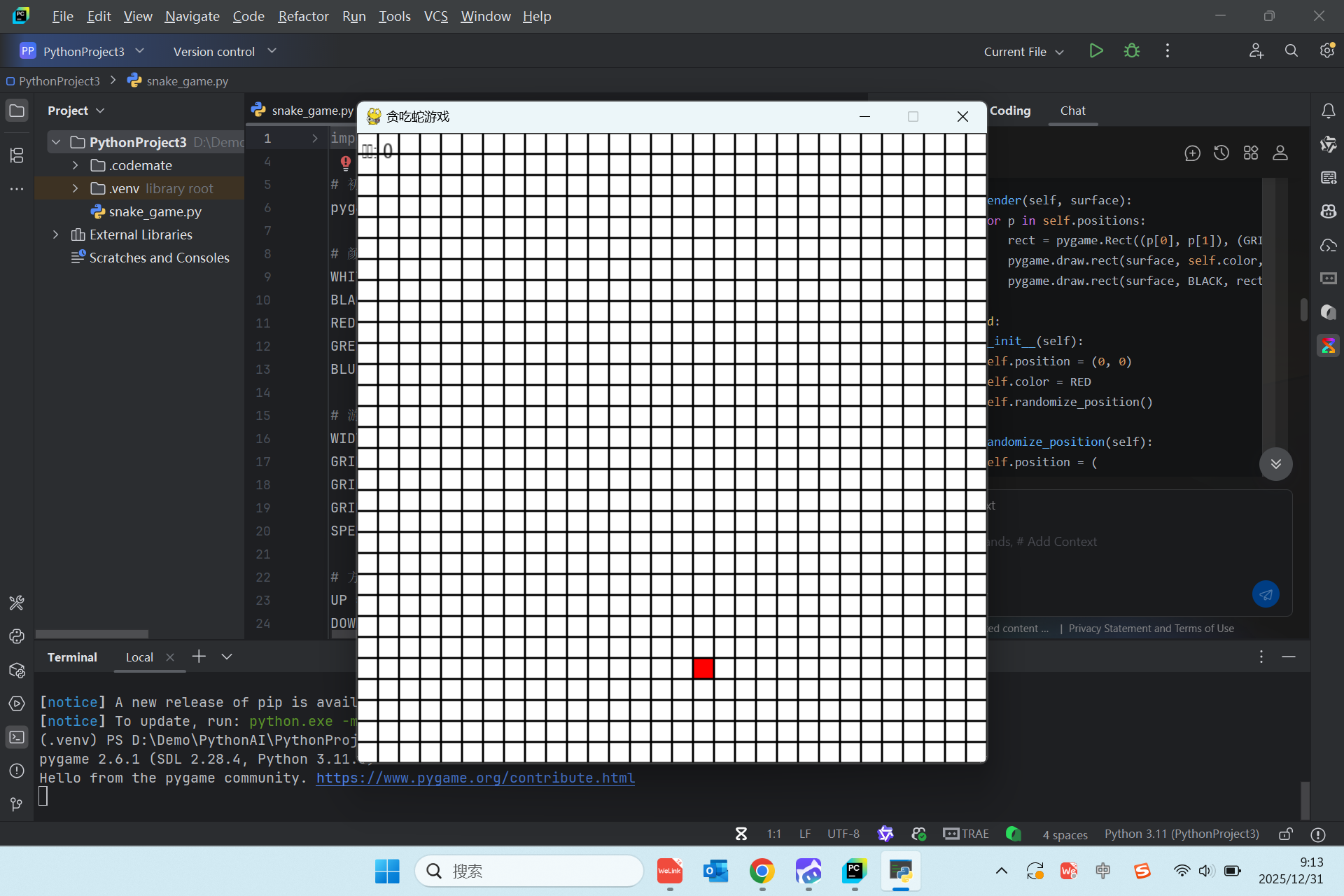Viewport: 1344px width, 896px height.
Task: Switch to the Chat tab
Action: (1072, 111)
